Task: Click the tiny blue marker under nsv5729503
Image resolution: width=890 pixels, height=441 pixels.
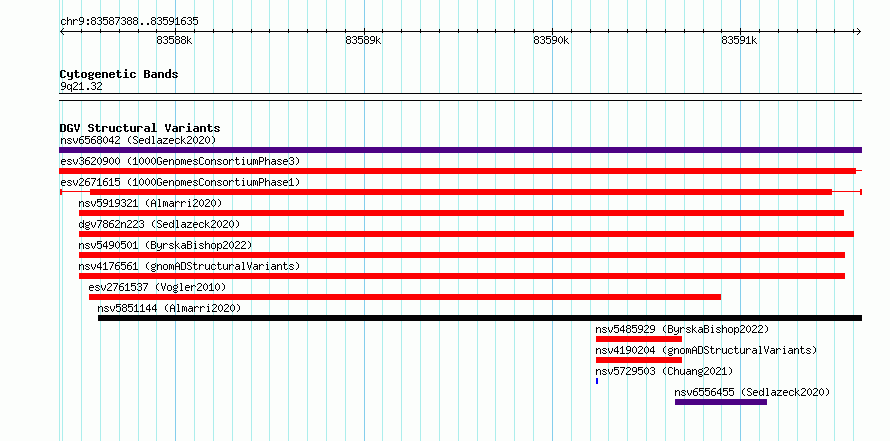Action: (597, 381)
